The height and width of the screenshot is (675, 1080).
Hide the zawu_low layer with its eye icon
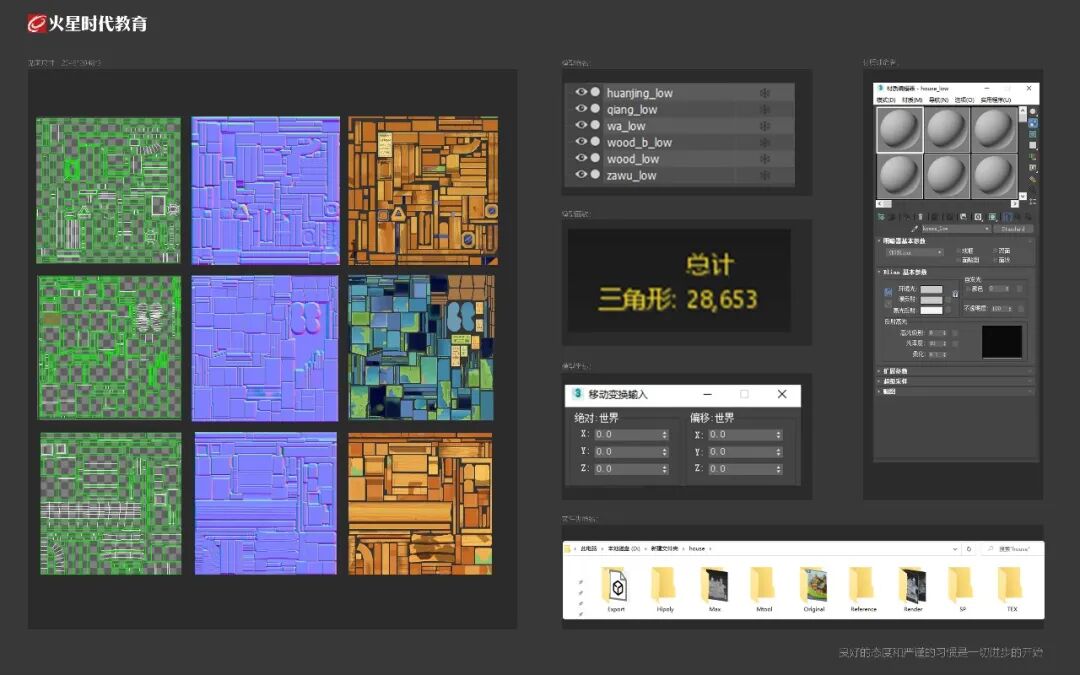click(581, 174)
